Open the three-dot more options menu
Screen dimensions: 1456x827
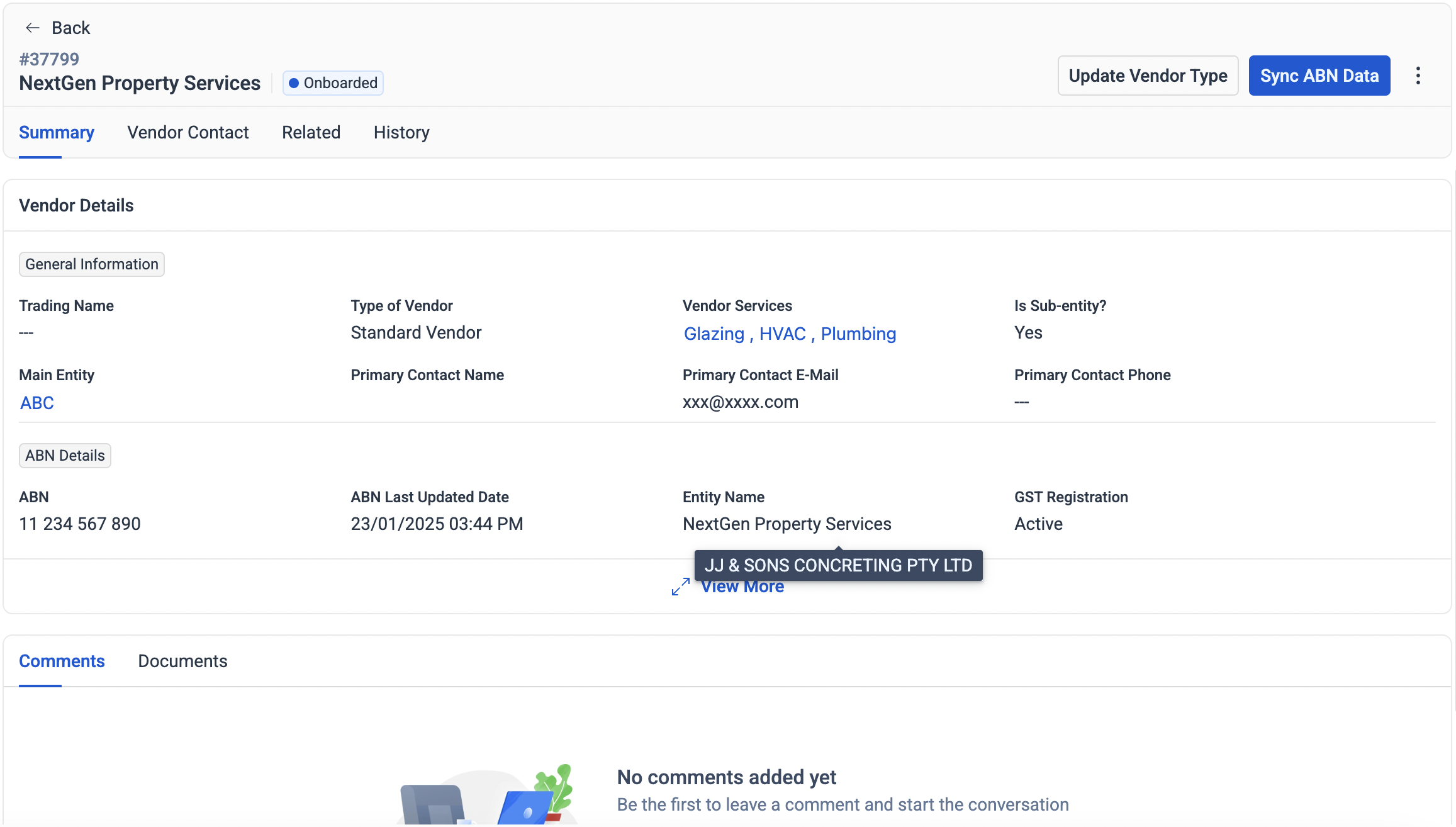pyautogui.click(x=1418, y=76)
